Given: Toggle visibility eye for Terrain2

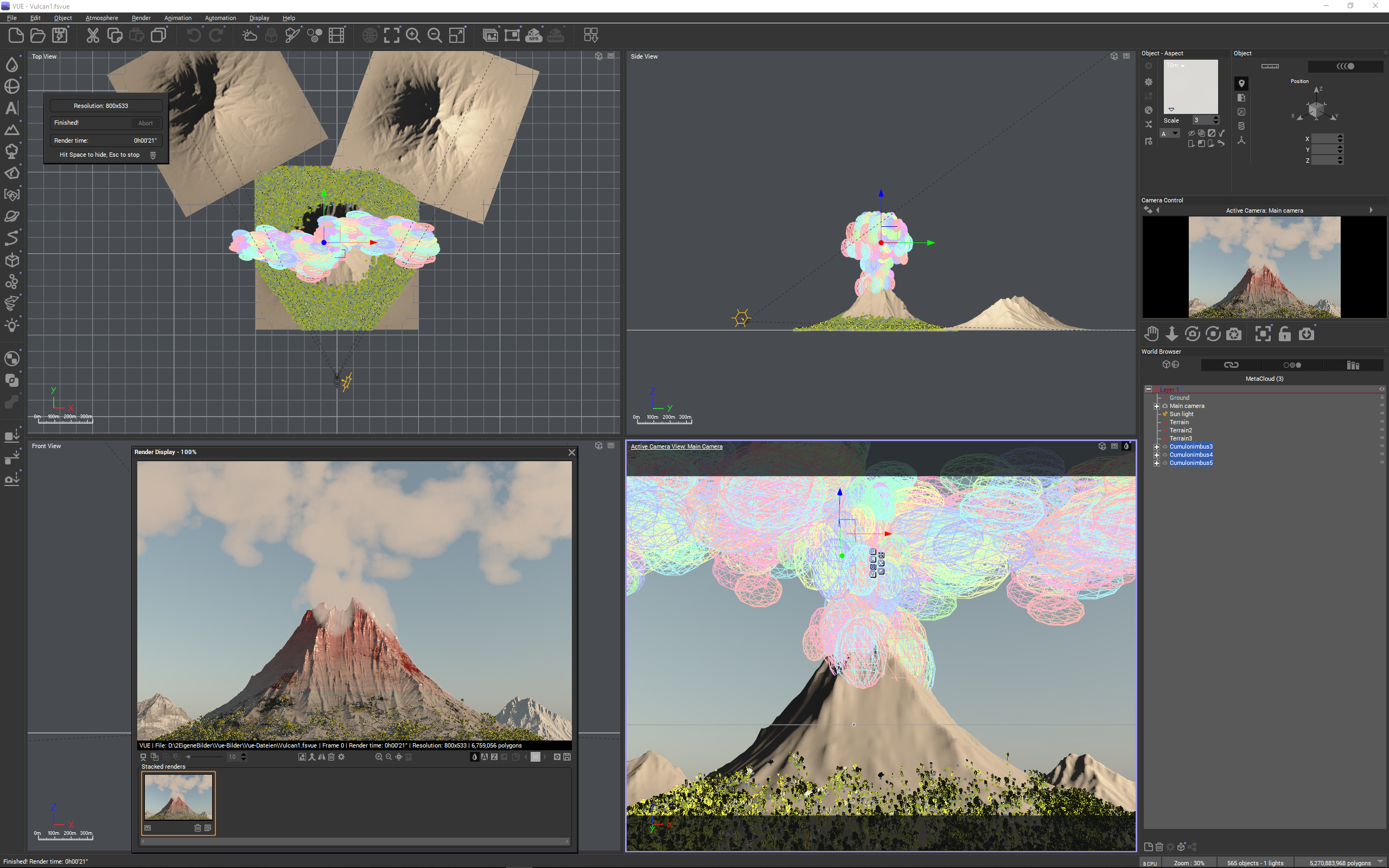Looking at the screenshot, I should [x=1381, y=430].
